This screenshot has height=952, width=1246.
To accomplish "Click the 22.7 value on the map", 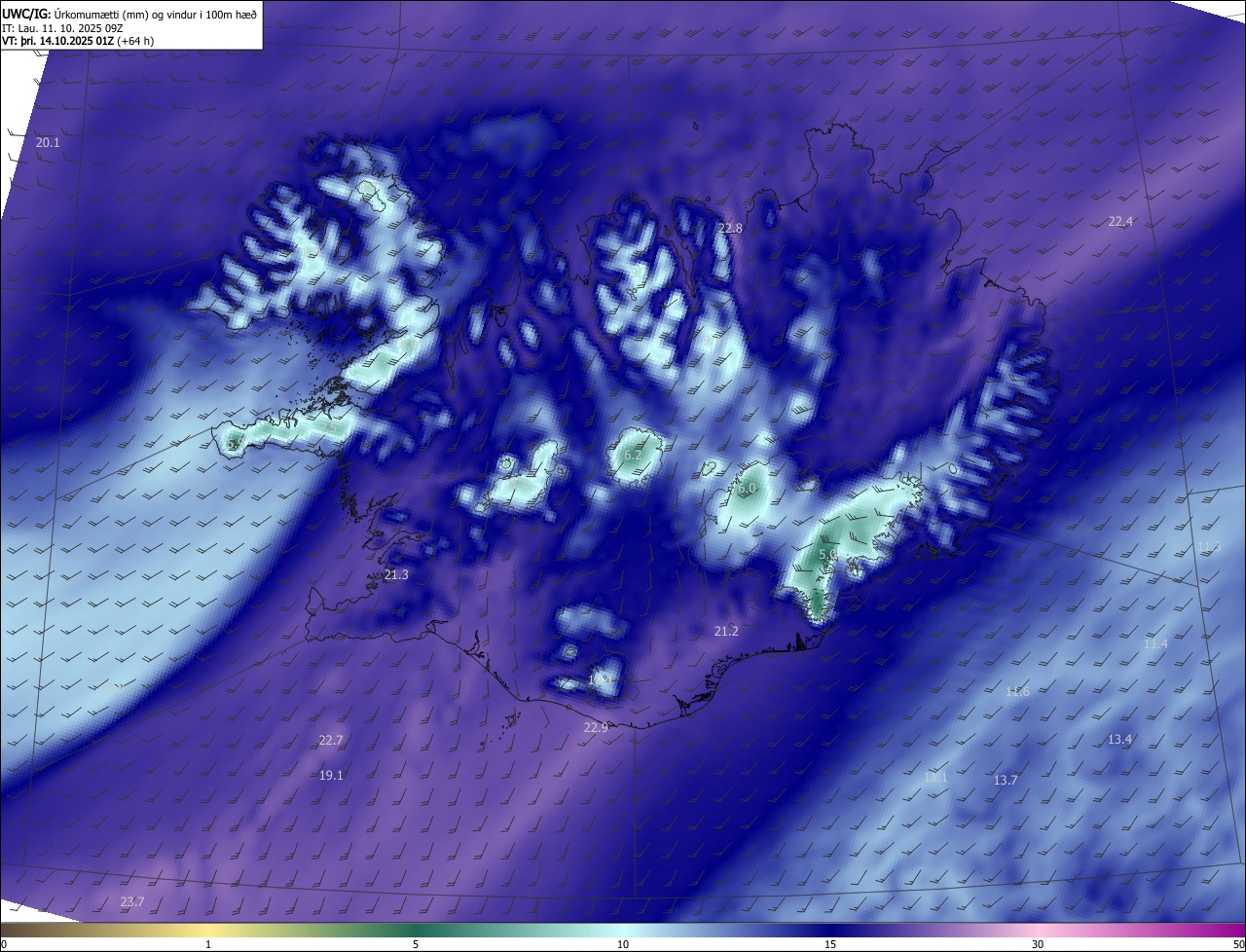I will click(x=331, y=741).
